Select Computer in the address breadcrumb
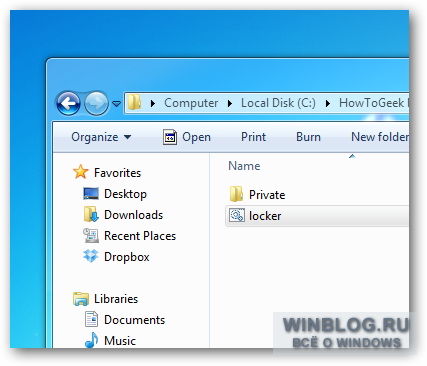 click(x=191, y=103)
